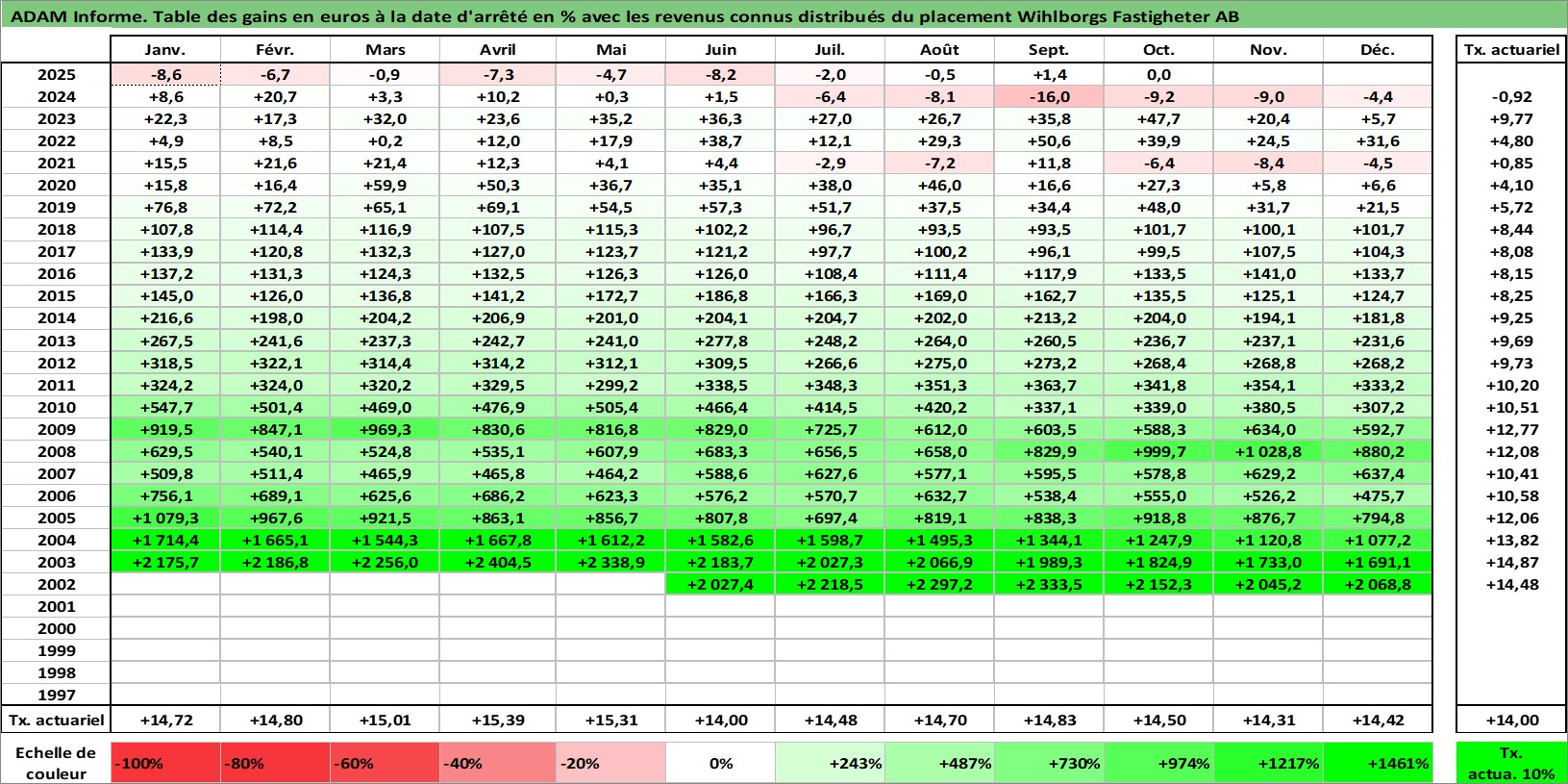1568x784 pixels.
Task: Click the +14,00 total actuarial rate
Action: tap(1511, 720)
